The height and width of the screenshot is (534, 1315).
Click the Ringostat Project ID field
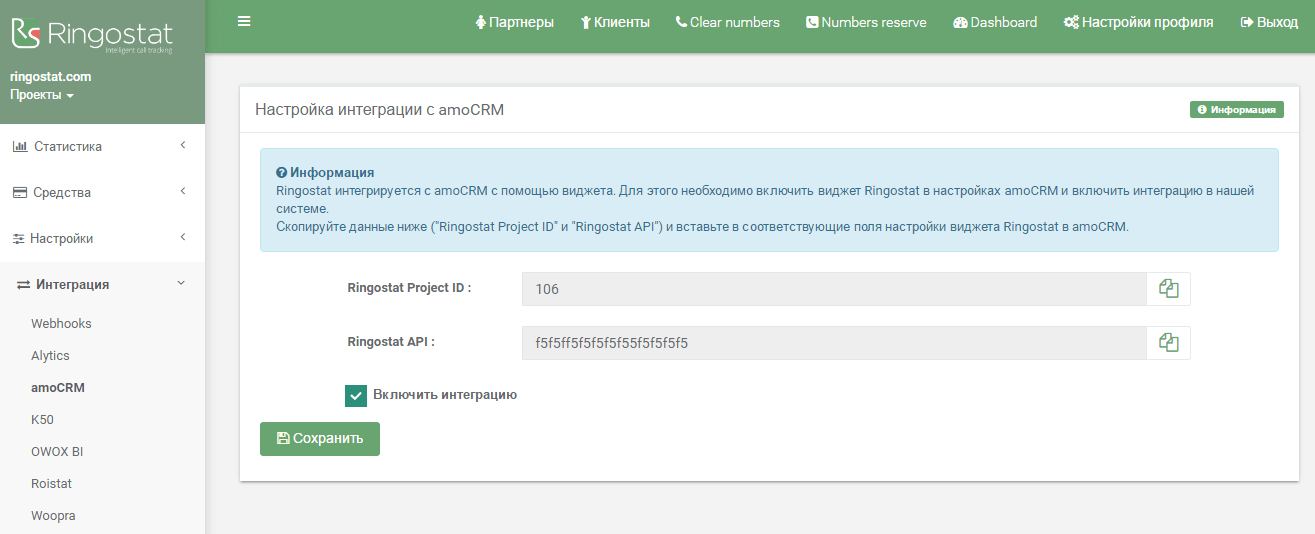[834, 289]
